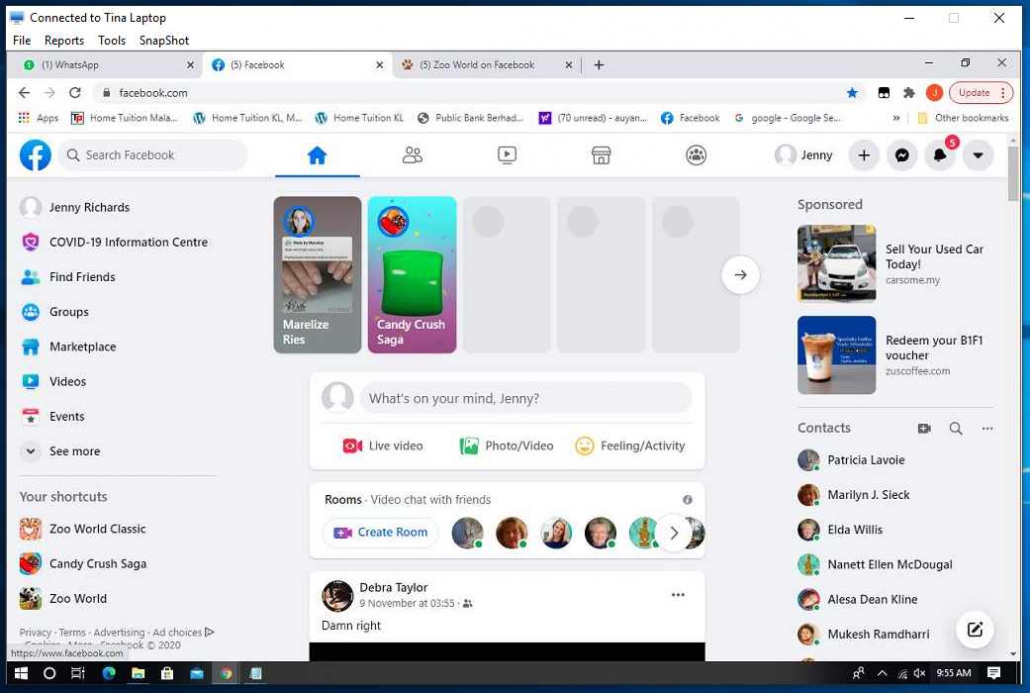Click the "What's on your mind, Jenny?" field

pyautogui.click(x=525, y=398)
